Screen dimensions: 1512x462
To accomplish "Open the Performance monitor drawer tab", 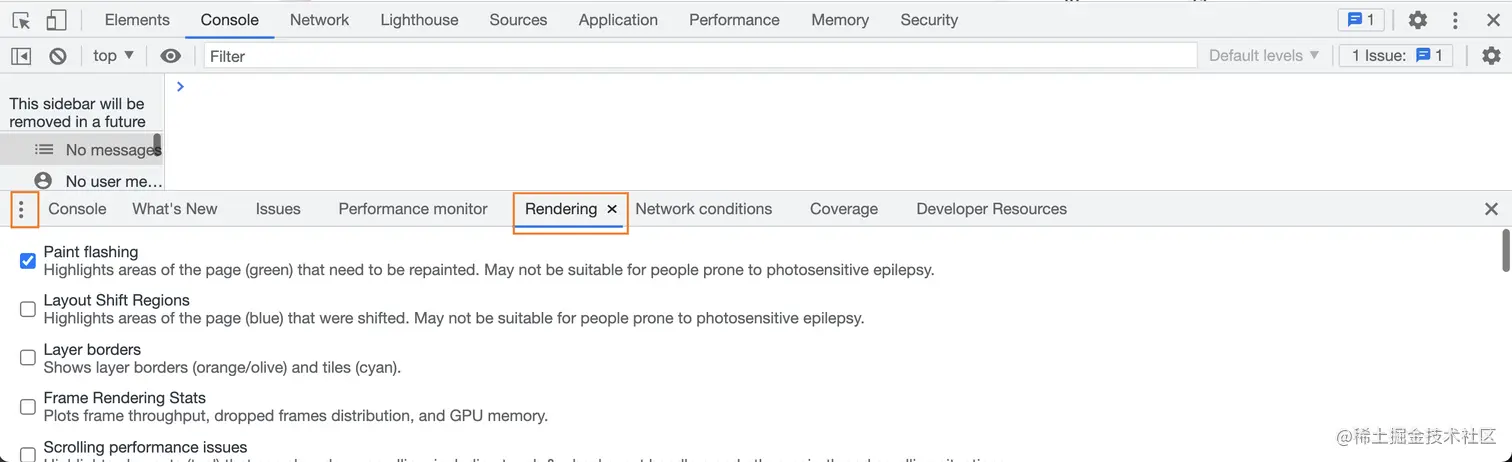I will [413, 209].
